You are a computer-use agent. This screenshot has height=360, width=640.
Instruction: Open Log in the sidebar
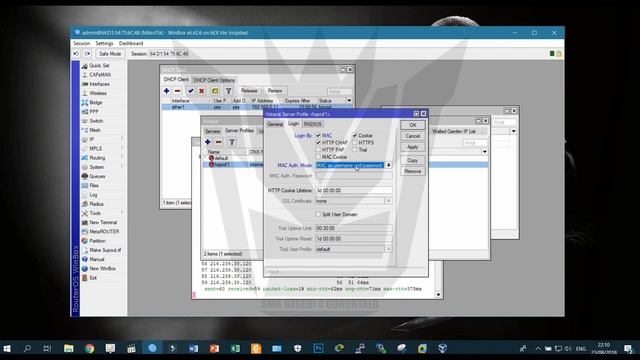pos(93,195)
